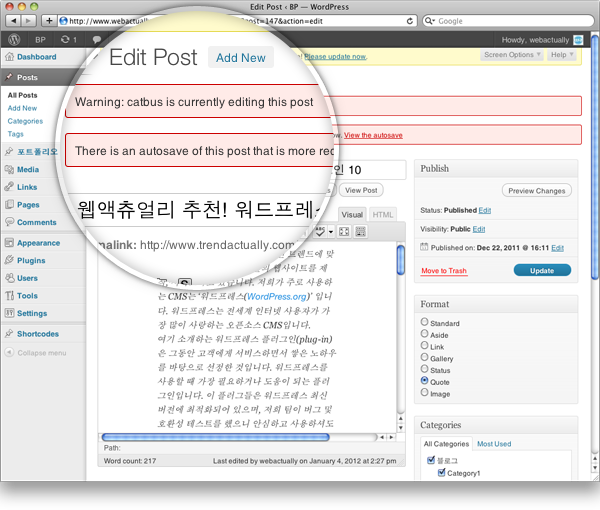Click the Settings sidebar icon
This screenshot has height=510, width=600.
coord(9,313)
